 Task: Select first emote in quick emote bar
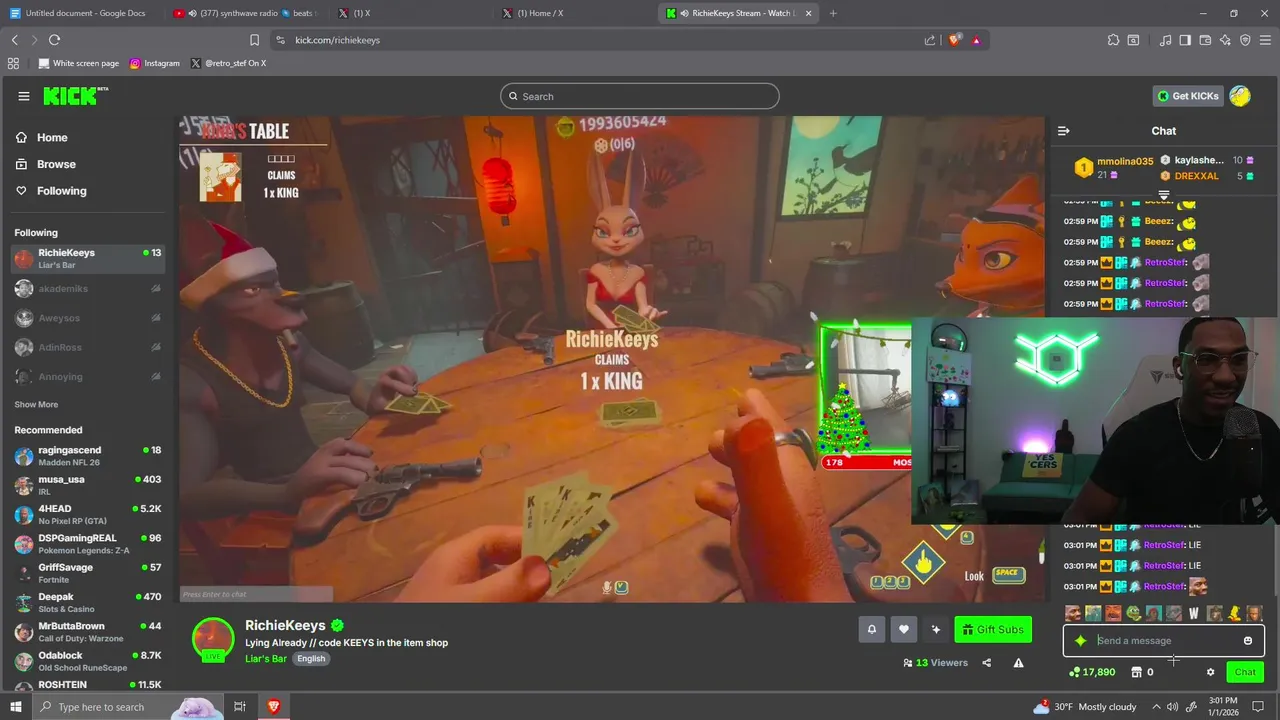coord(1073,613)
